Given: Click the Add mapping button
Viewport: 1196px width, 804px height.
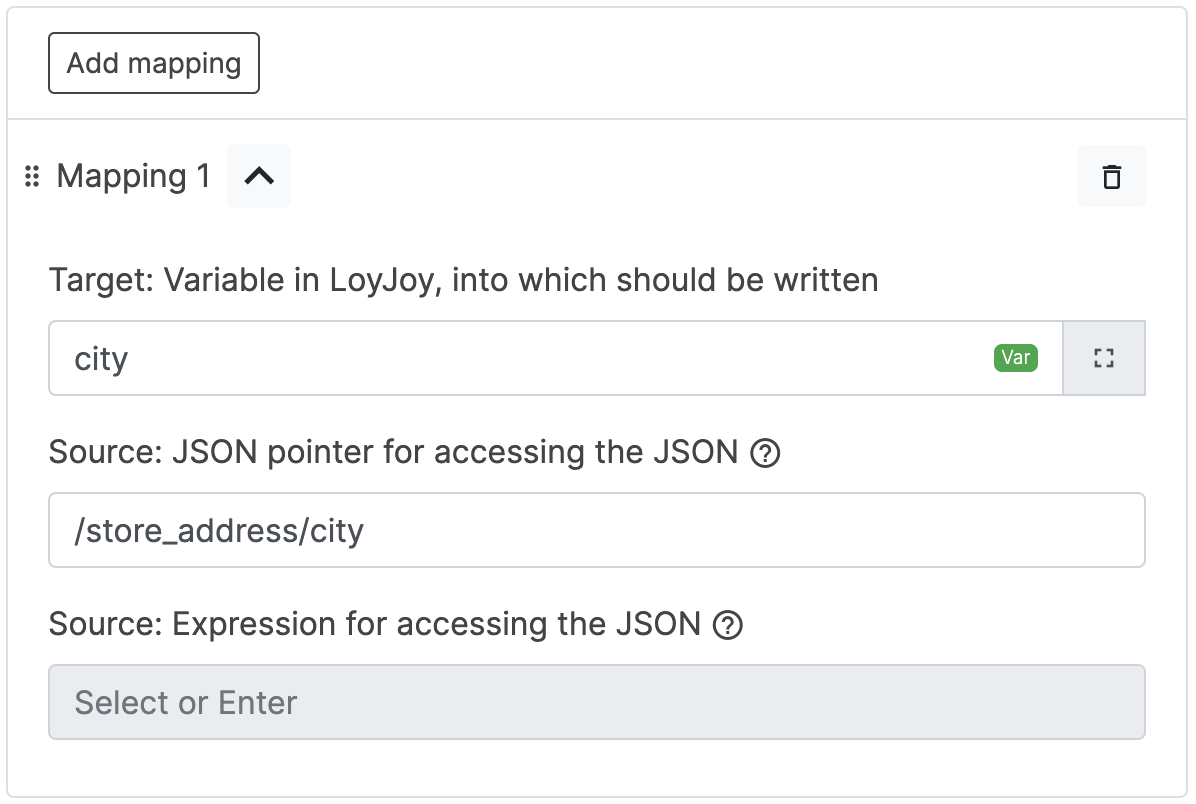Looking at the screenshot, I should [154, 63].
